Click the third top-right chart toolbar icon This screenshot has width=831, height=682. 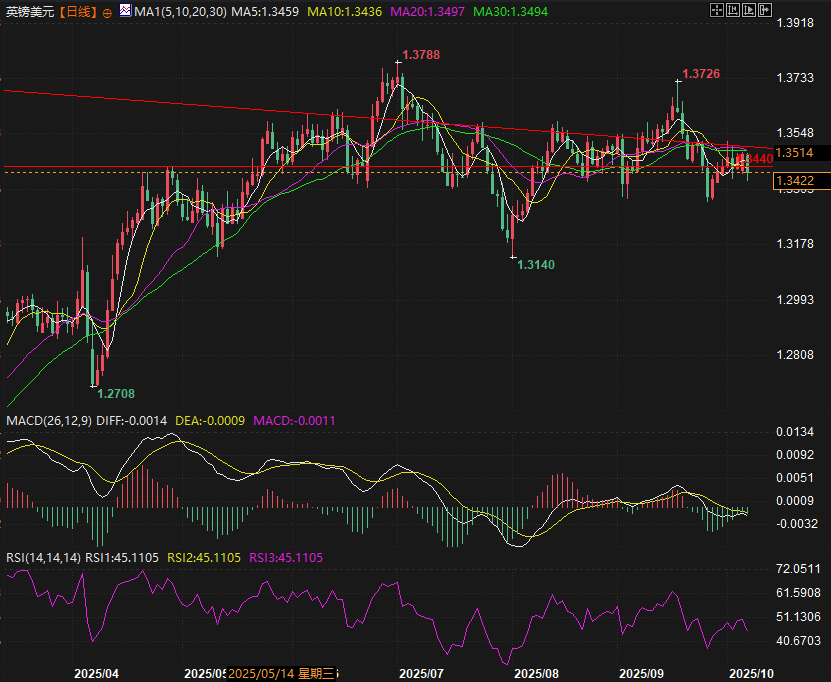point(750,11)
